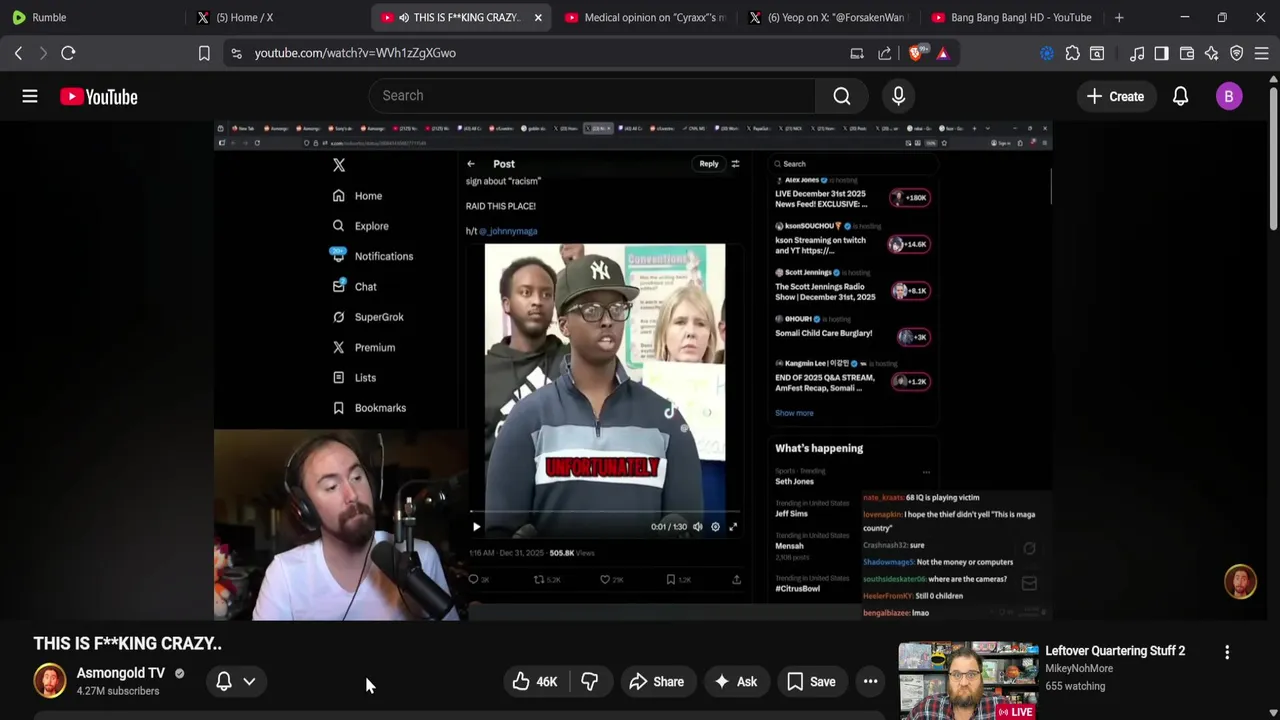Open Brave Playlist music note icon
The image size is (1280, 720).
pyautogui.click(x=1137, y=53)
